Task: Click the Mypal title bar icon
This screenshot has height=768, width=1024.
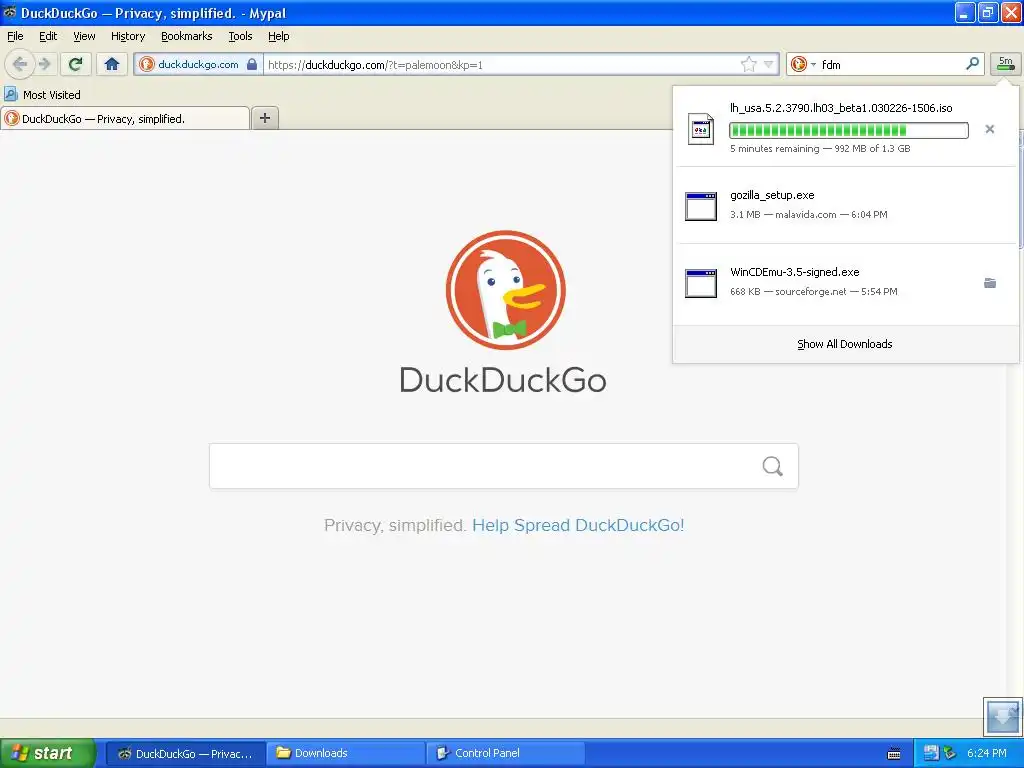Action: [x=10, y=12]
